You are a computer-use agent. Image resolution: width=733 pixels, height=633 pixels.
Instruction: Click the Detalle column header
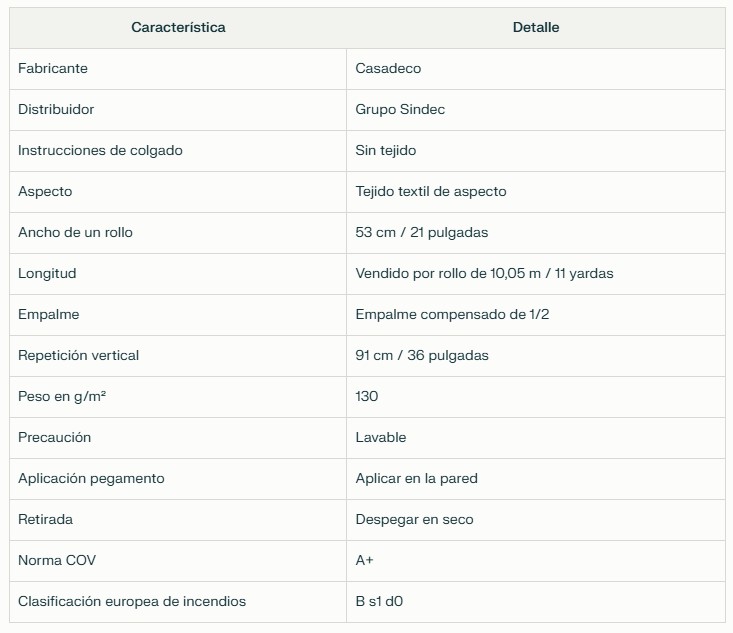click(536, 28)
